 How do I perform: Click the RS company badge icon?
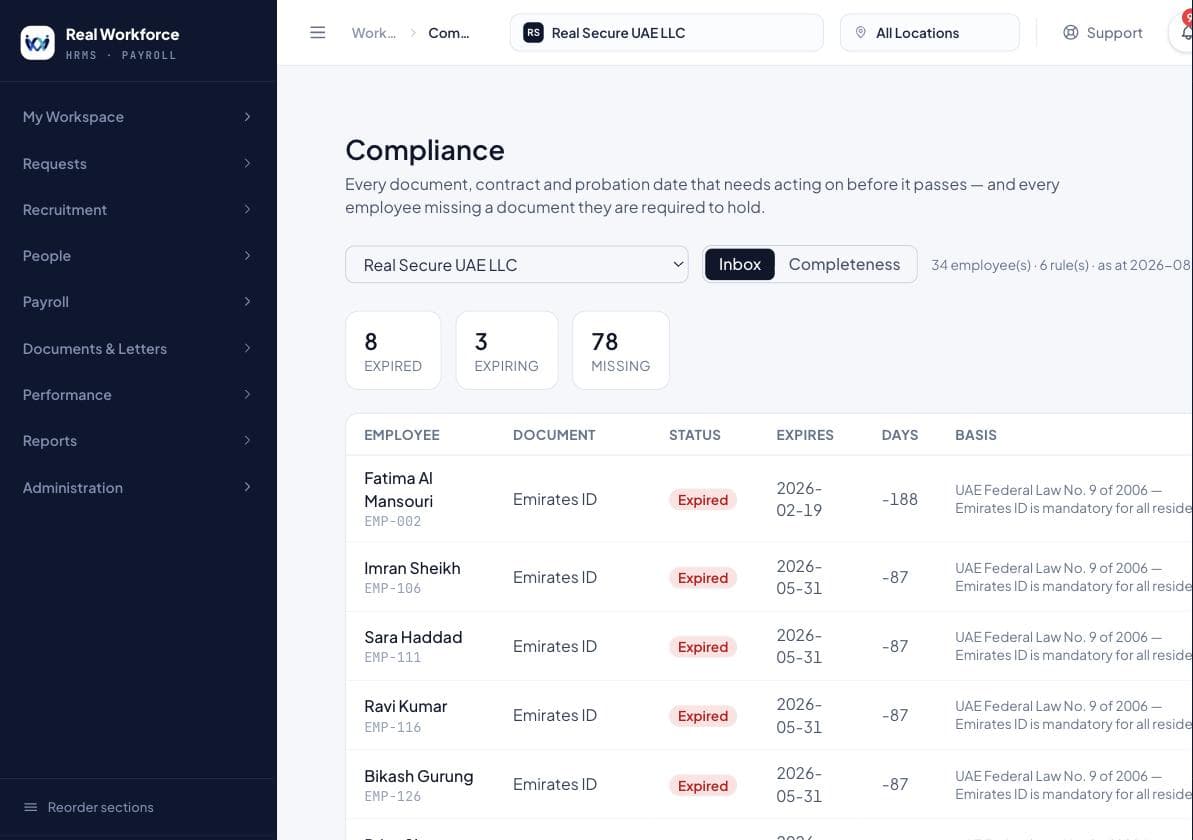(533, 33)
